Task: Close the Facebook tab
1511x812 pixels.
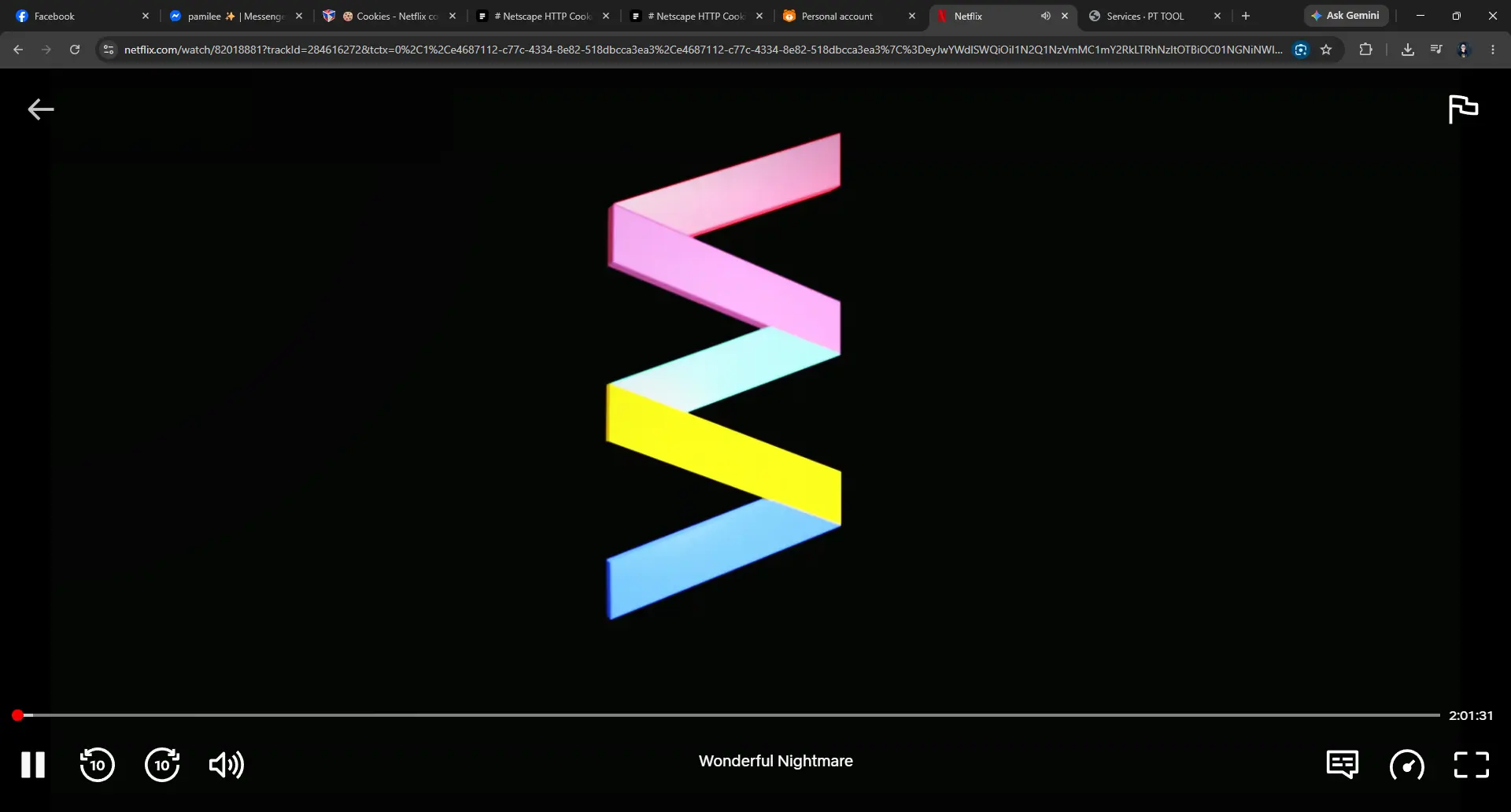Action: point(146,16)
